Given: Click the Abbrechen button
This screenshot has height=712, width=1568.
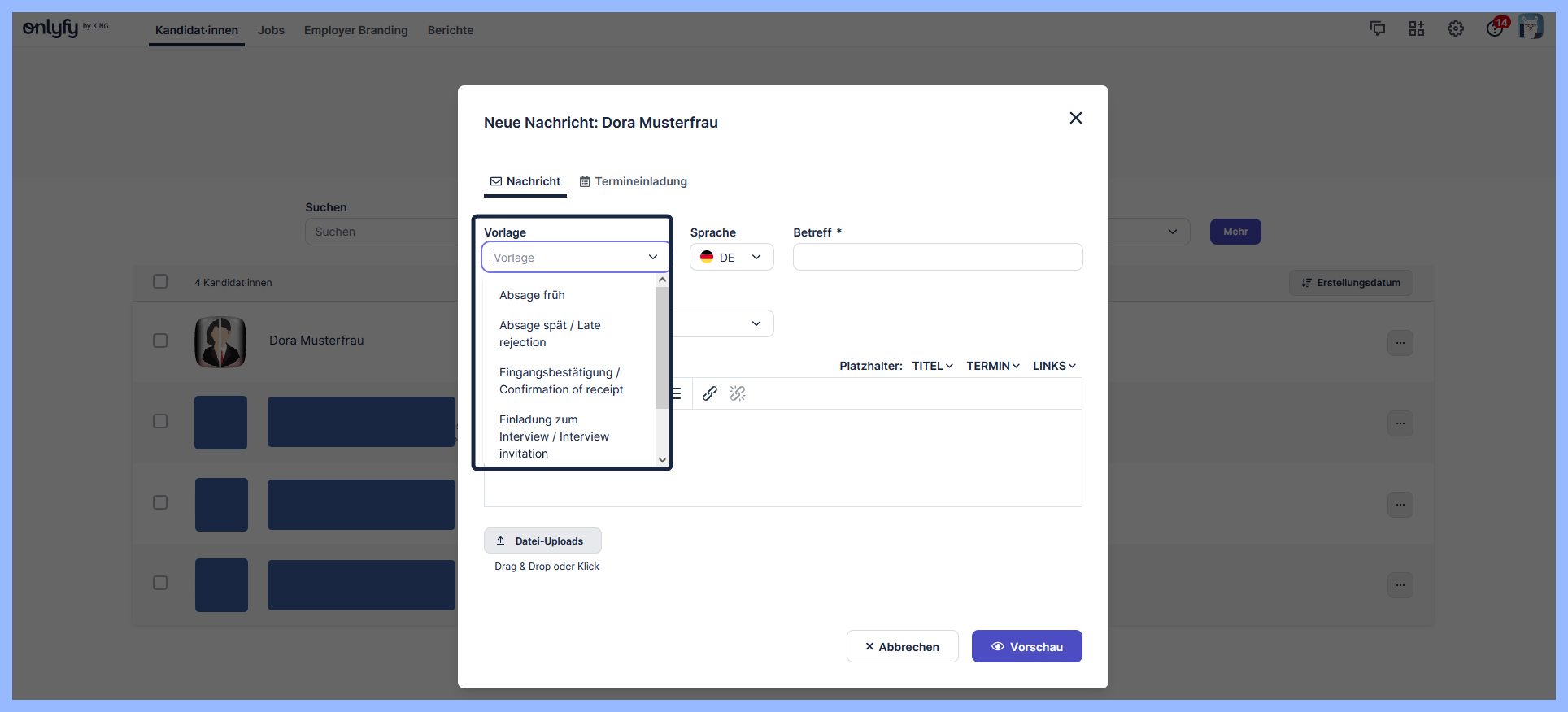Looking at the screenshot, I should 902,647.
